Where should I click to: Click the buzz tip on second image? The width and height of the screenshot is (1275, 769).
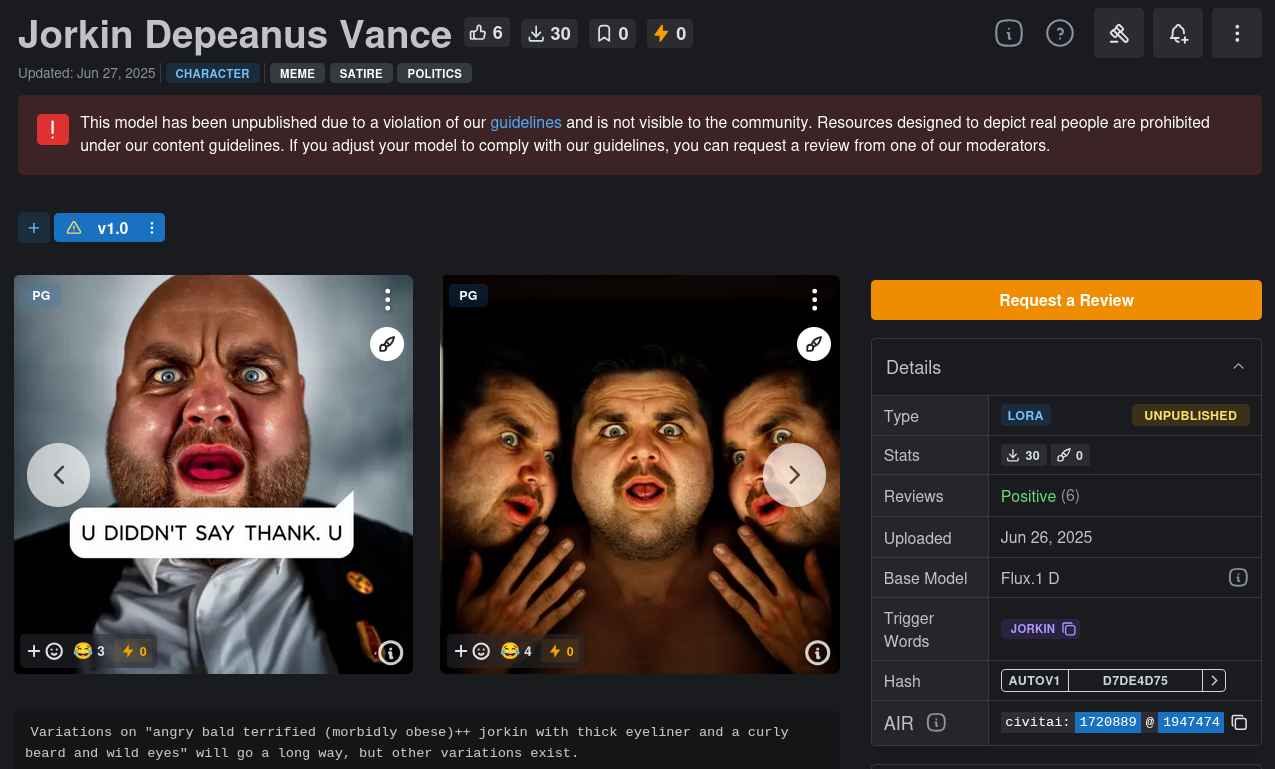[x=561, y=651]
